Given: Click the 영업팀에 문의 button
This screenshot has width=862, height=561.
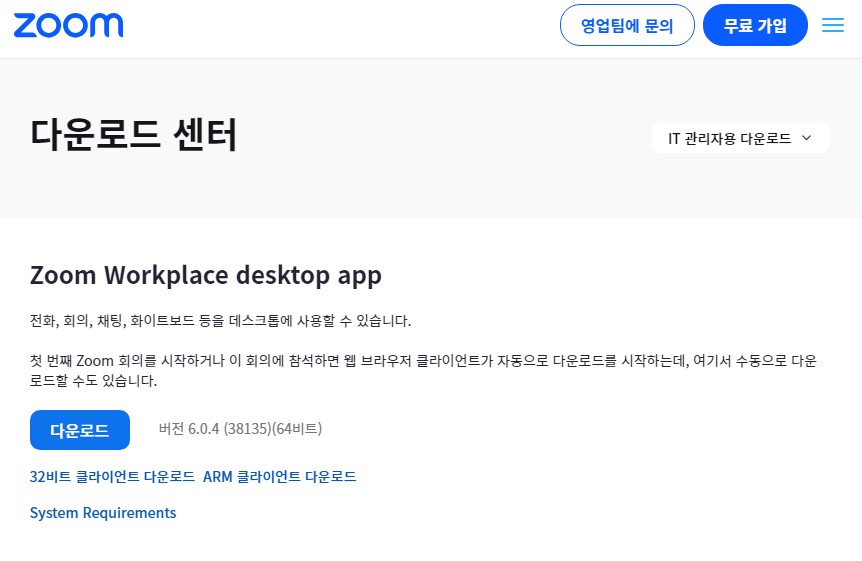Looking at the screenshot, I should [x=627, y=25].
